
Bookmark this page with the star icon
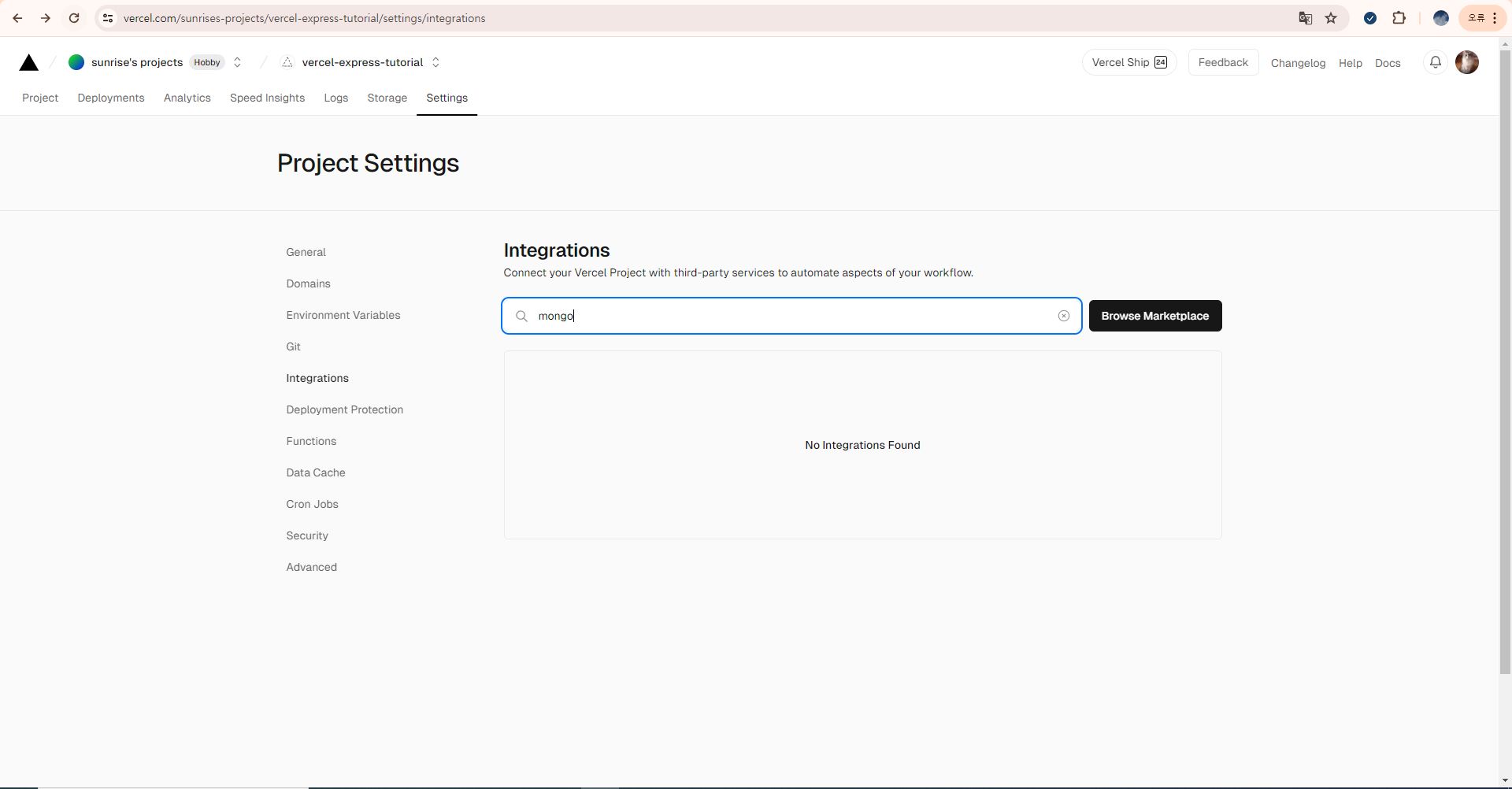pos(1331,18)
